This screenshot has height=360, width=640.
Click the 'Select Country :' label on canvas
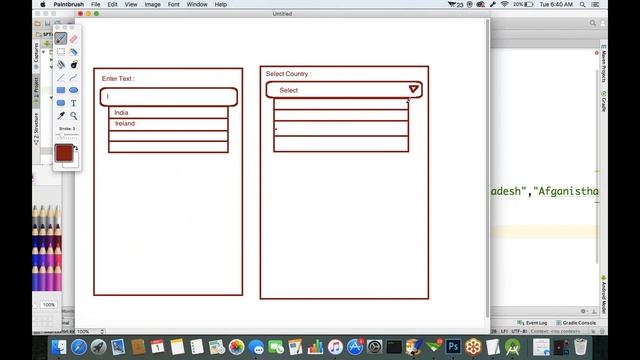[289, 74]
